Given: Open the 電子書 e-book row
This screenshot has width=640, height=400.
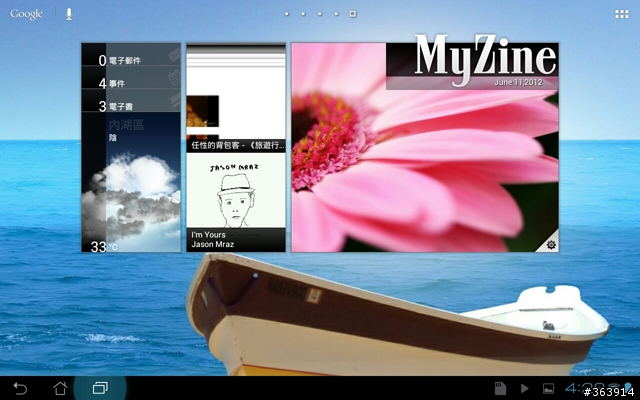Looking at the screenshot, I should [131, 100].
